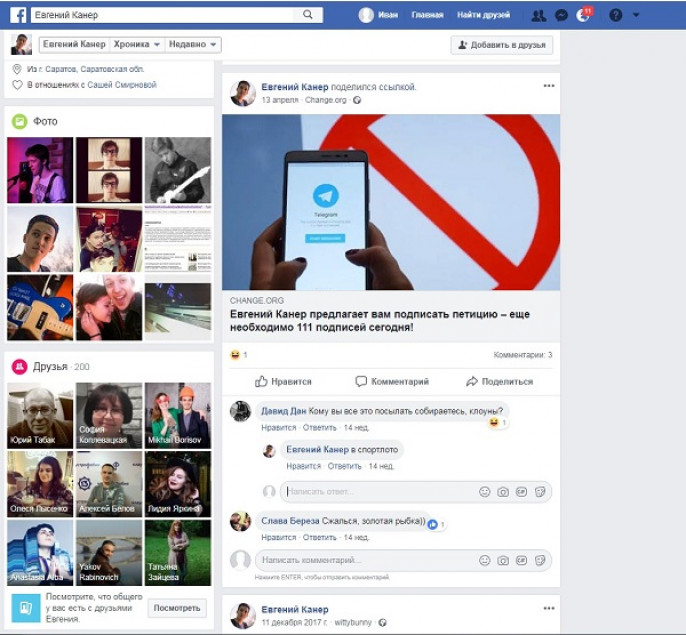
Task: Attach photo camera icon in reply field
Action: tap(503, 492)
